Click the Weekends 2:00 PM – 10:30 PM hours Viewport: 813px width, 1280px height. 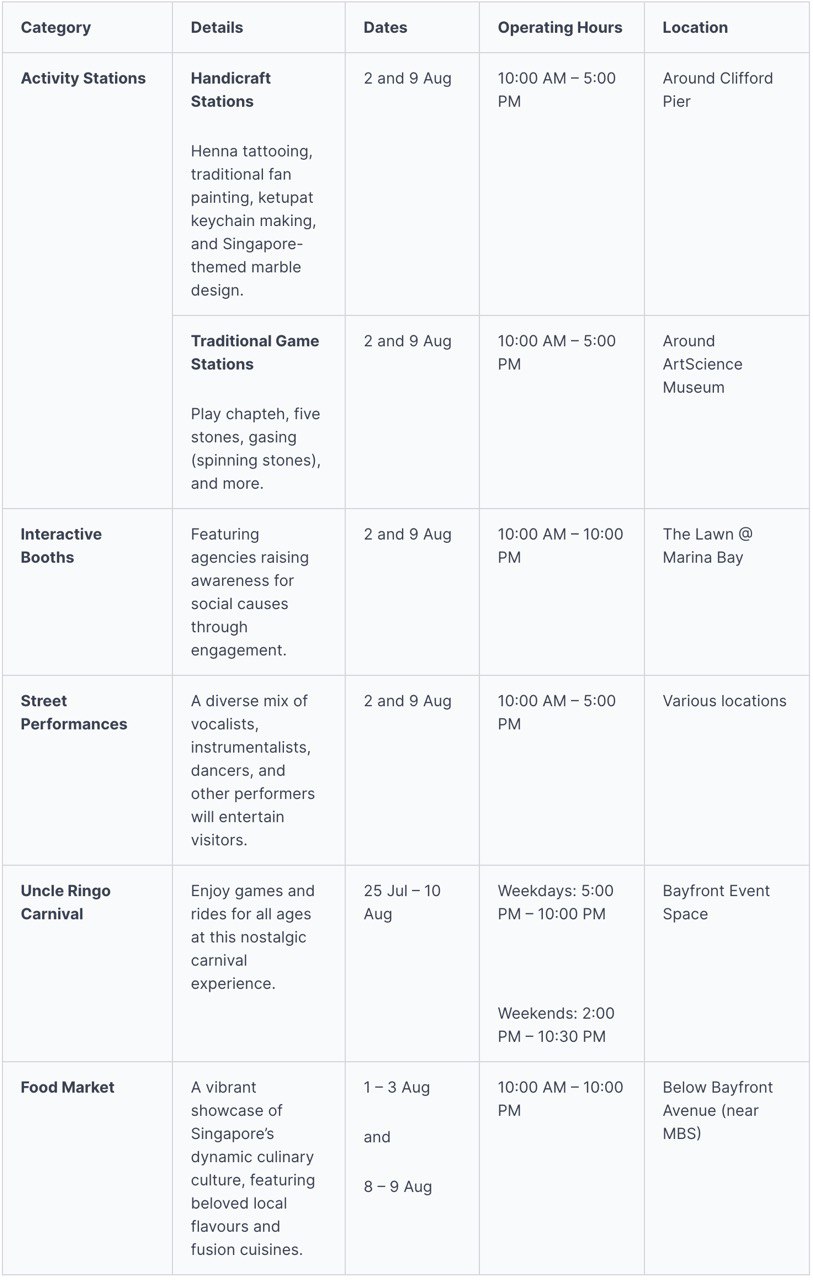[556, 1025]
